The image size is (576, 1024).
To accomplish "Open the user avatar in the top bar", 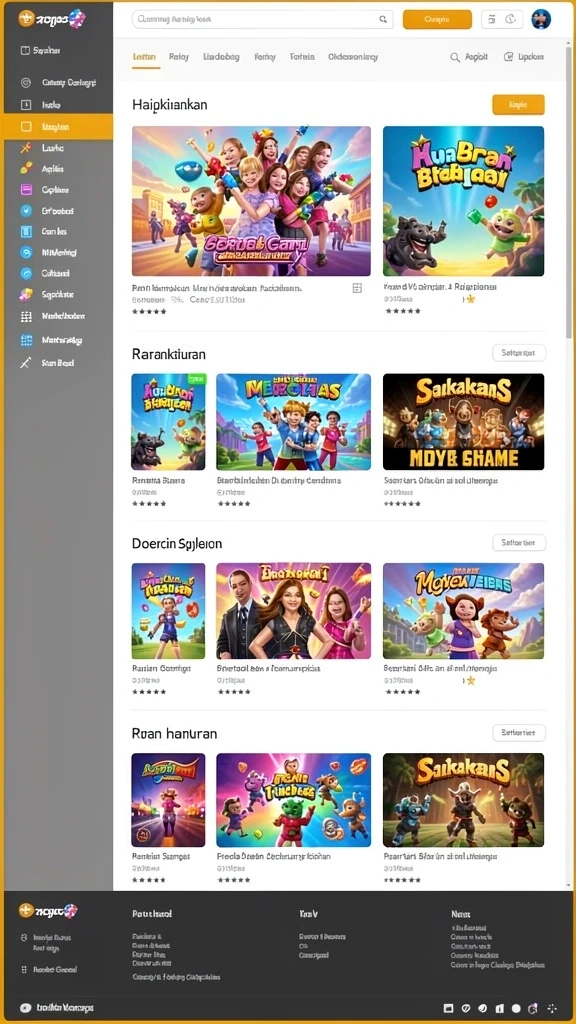I will pyautogui.click(x=541, y=20).
